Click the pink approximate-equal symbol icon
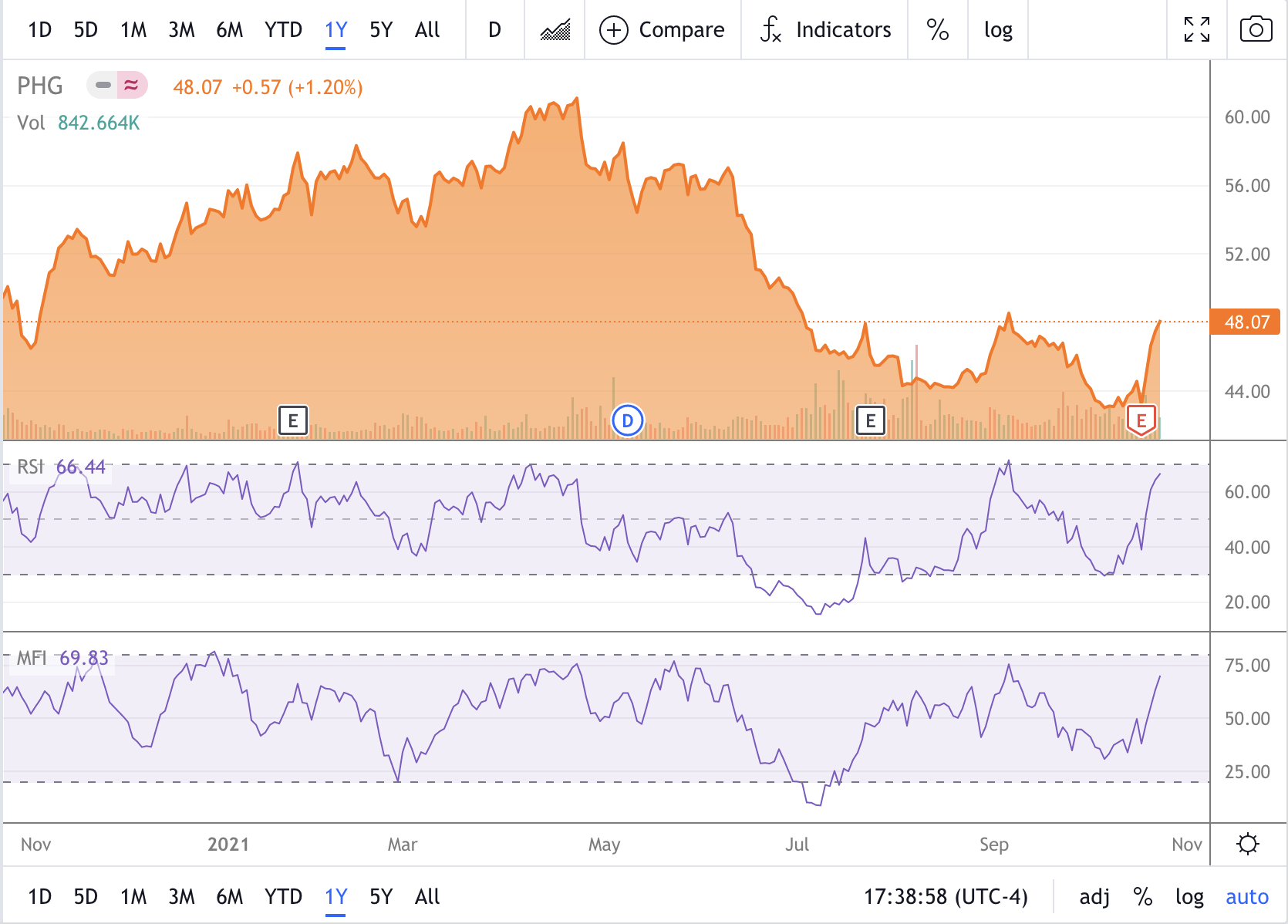Image resolution: width=1288 pixels, height=924 pixels. click(x=132, y=85)
